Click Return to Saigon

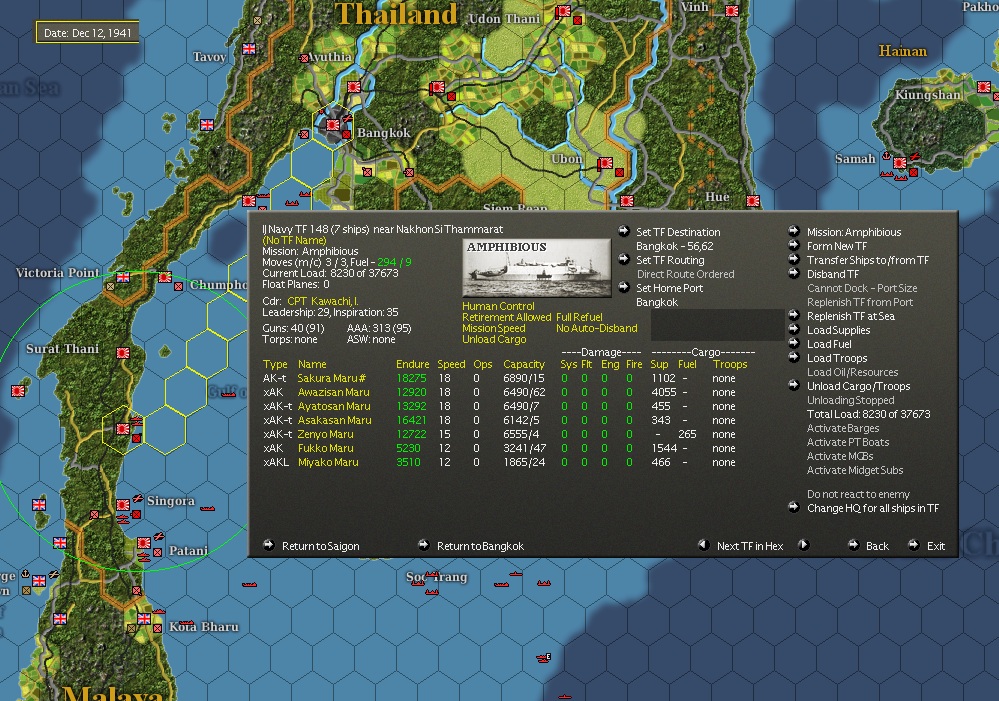(320, 546)
